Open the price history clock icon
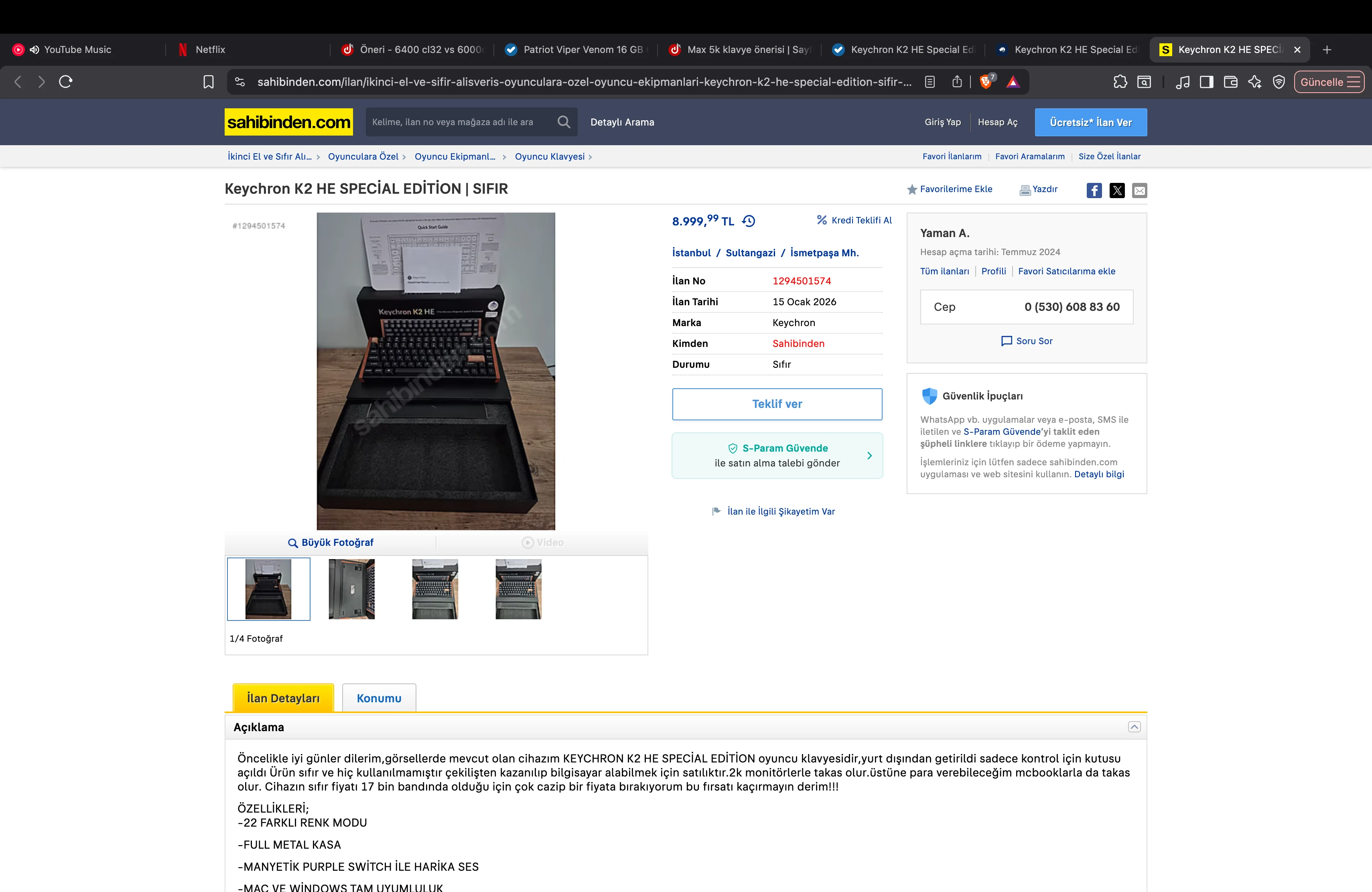This screenshot has width=1372, height=892. pos(748,221)
